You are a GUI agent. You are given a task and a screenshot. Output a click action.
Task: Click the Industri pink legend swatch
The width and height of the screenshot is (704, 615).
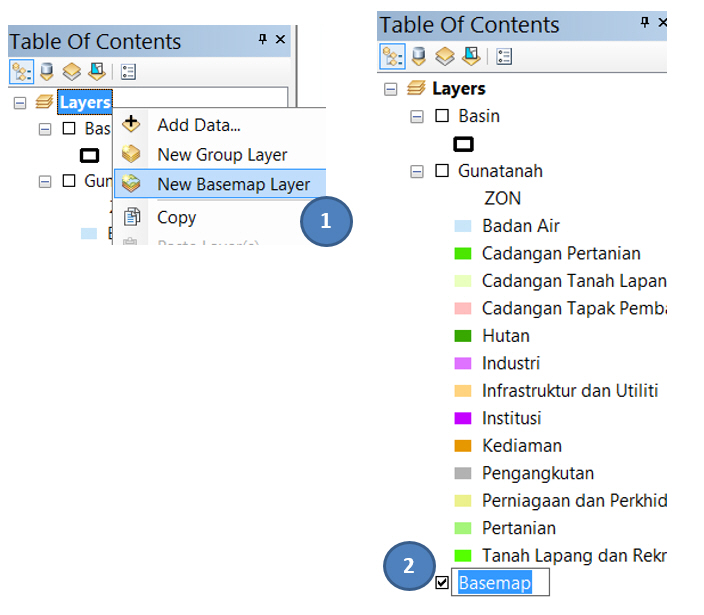coord(462,363)
